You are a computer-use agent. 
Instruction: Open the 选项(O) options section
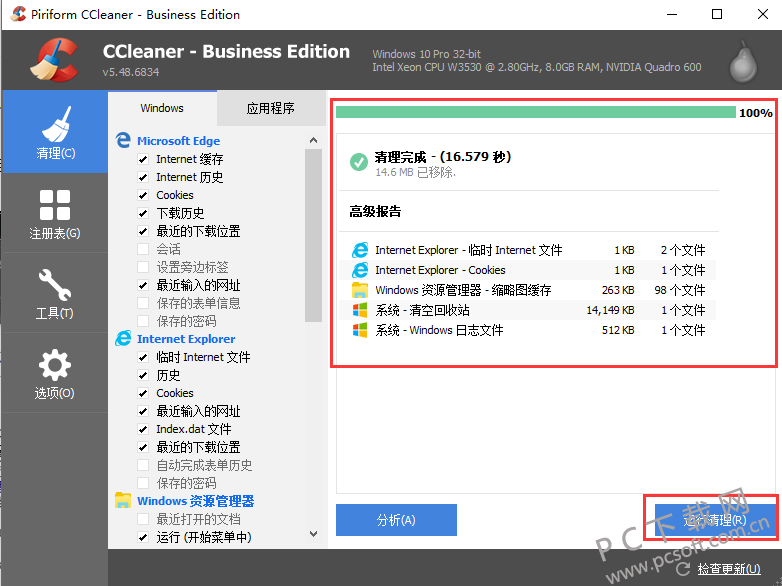tap(55, 374)
